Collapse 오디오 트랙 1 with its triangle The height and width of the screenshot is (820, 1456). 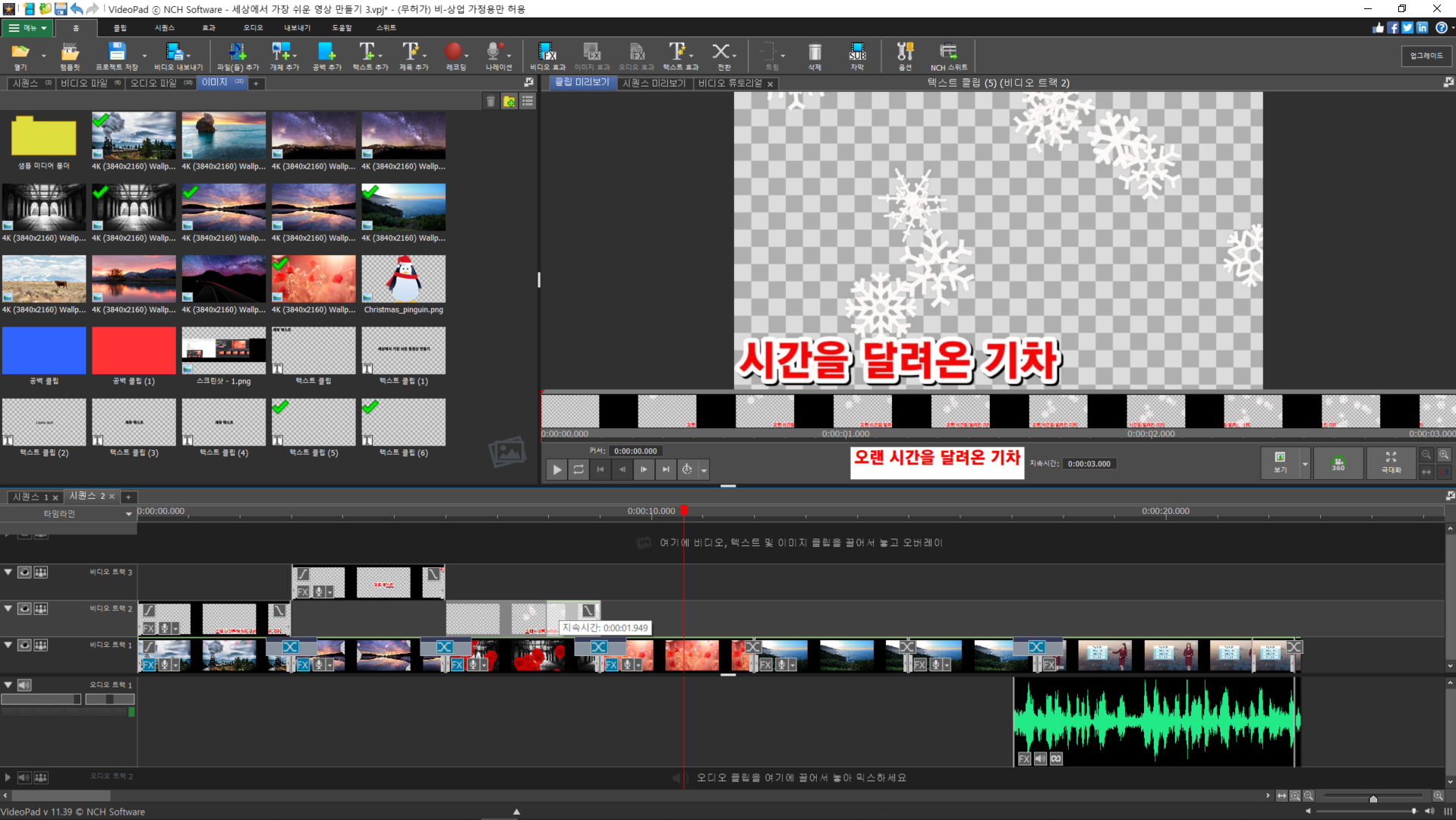click(x=8, y=685)
